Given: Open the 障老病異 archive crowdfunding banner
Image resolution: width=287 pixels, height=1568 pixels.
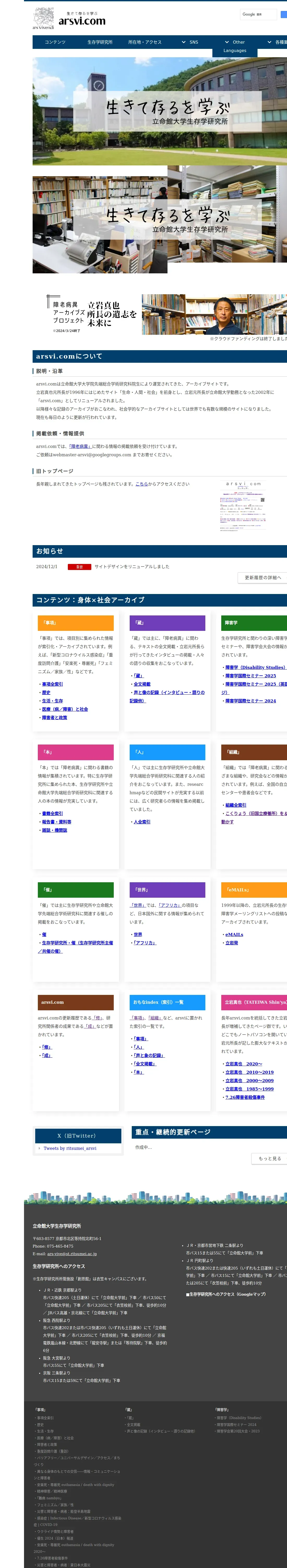Looking at the screenshot, I should [167, 314].
